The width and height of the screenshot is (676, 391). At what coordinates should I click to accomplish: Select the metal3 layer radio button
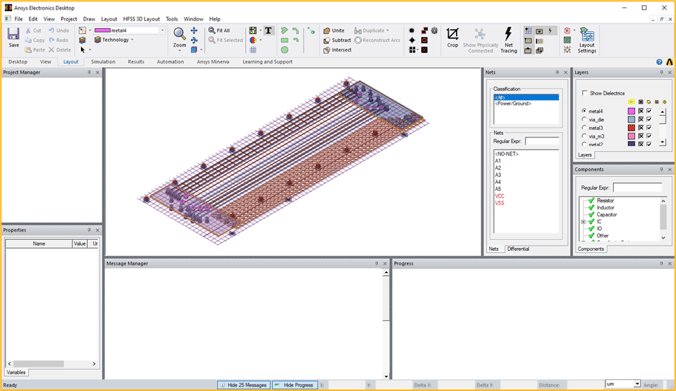pos(584,128)
